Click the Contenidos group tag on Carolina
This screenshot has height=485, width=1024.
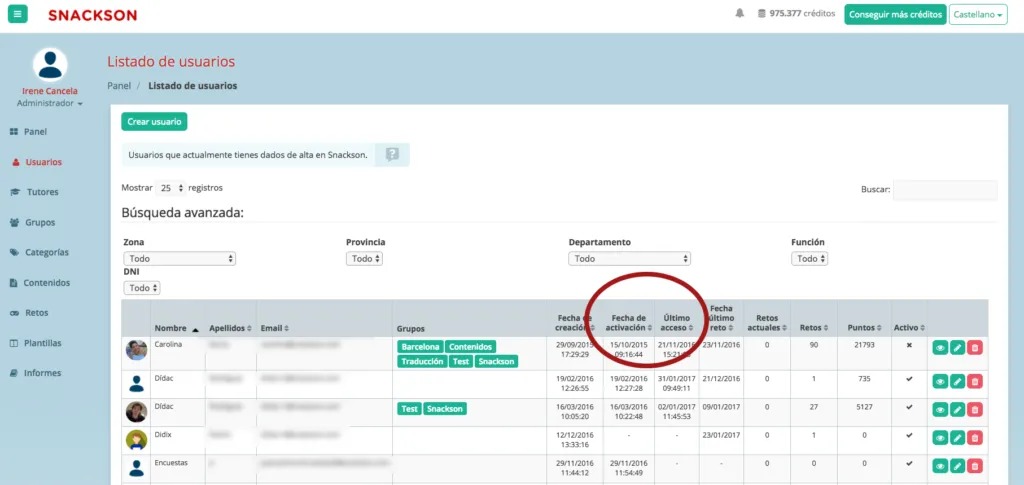[x=471, y=347]
